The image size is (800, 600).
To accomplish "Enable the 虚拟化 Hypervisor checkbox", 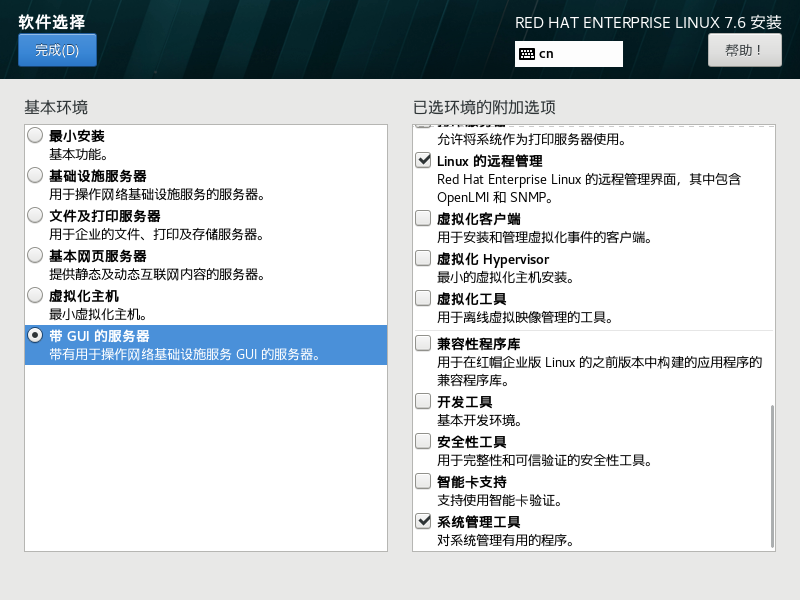I will [x=423, y=258].
